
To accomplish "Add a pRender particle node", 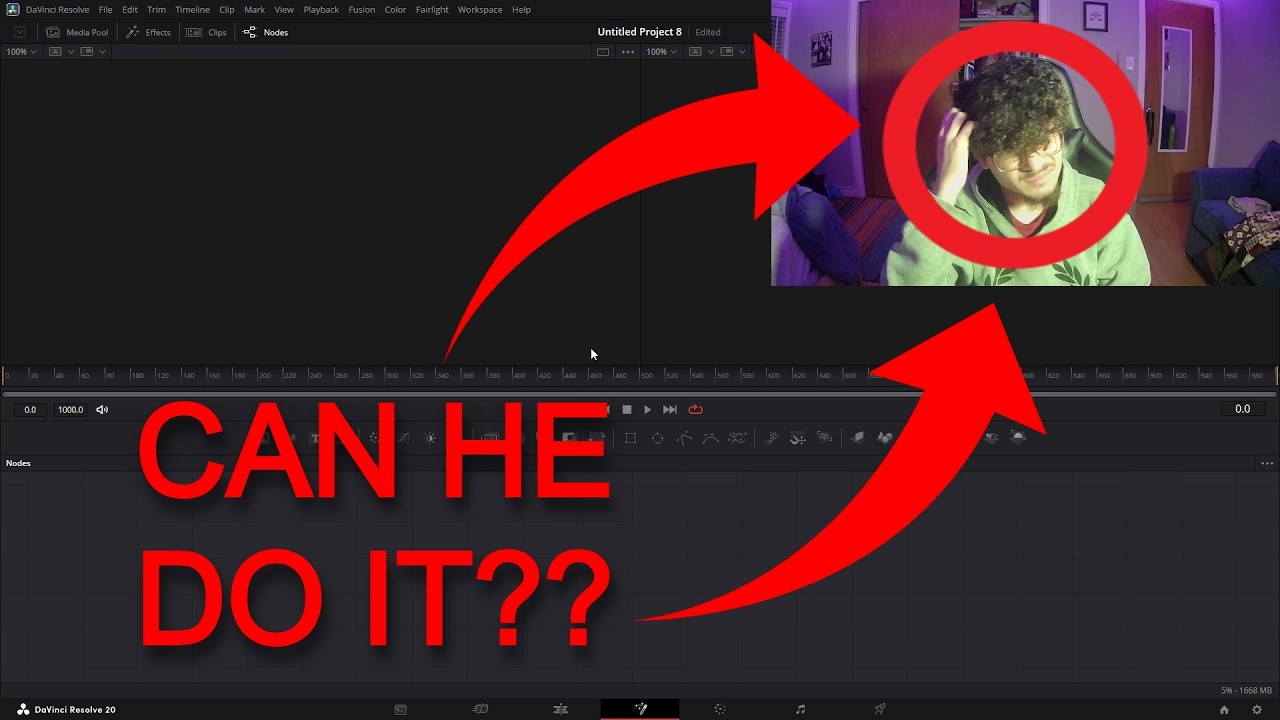I will point(824,438).
